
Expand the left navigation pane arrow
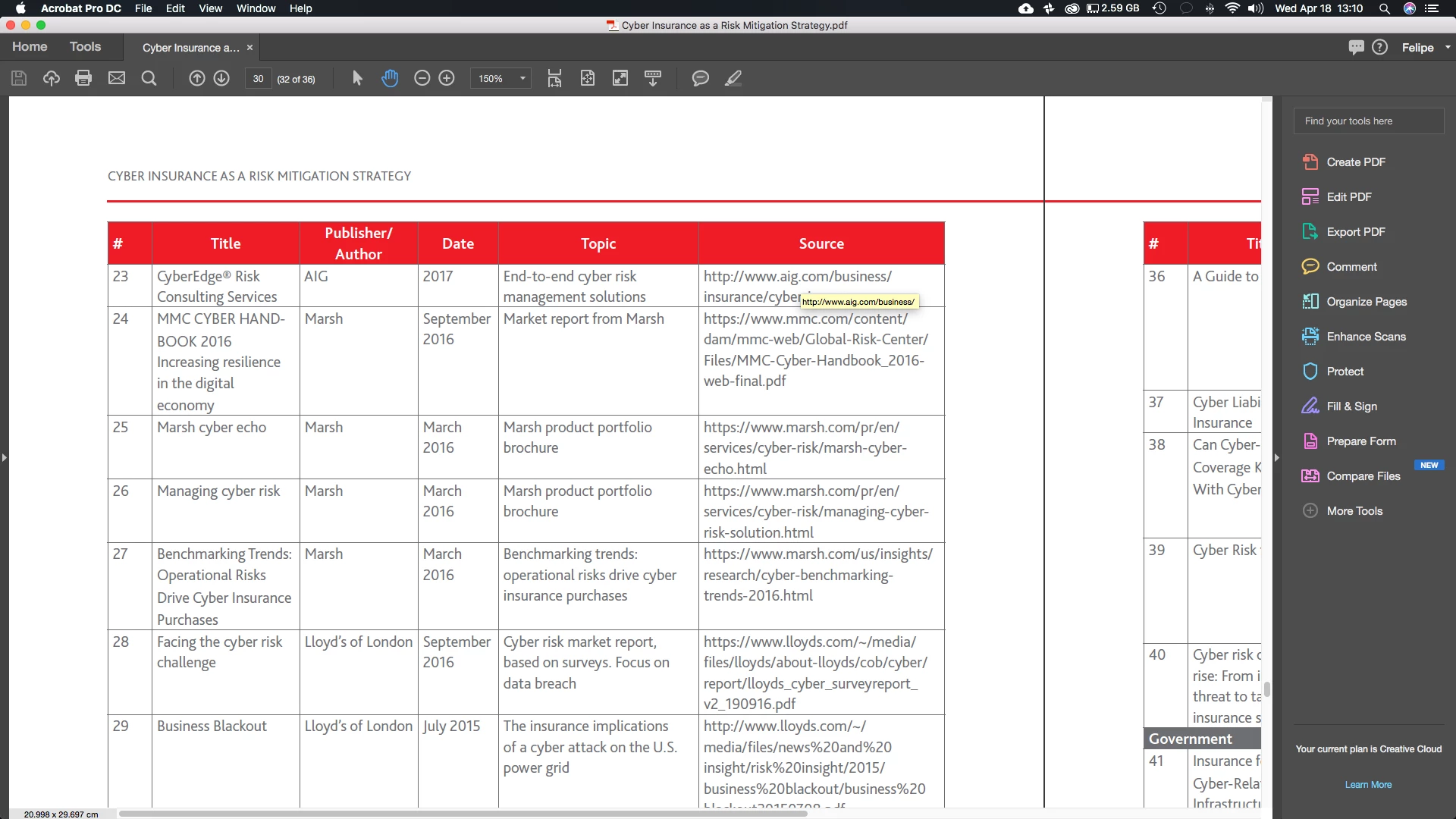coord(5,457)
